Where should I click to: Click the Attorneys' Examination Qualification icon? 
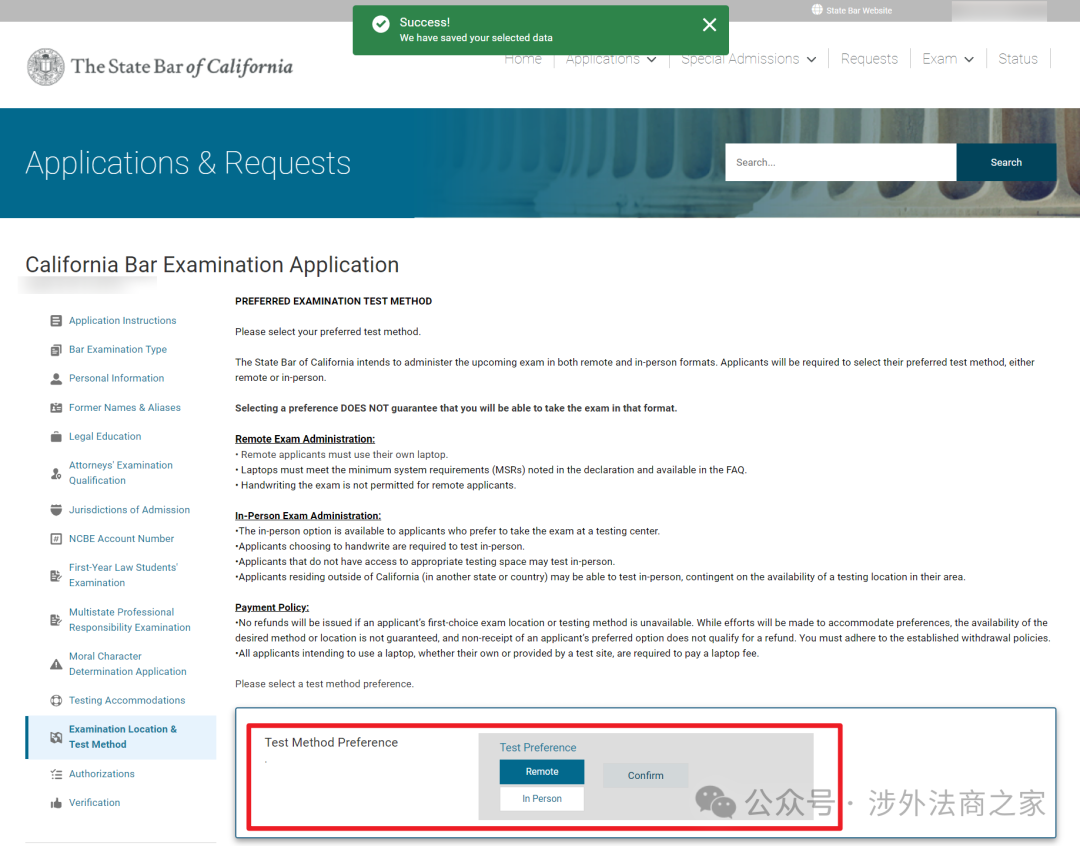tap(56, 473)
